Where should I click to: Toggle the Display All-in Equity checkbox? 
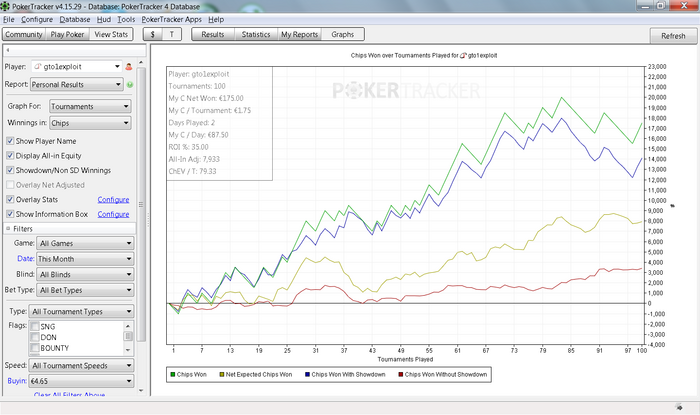point(10,156)
